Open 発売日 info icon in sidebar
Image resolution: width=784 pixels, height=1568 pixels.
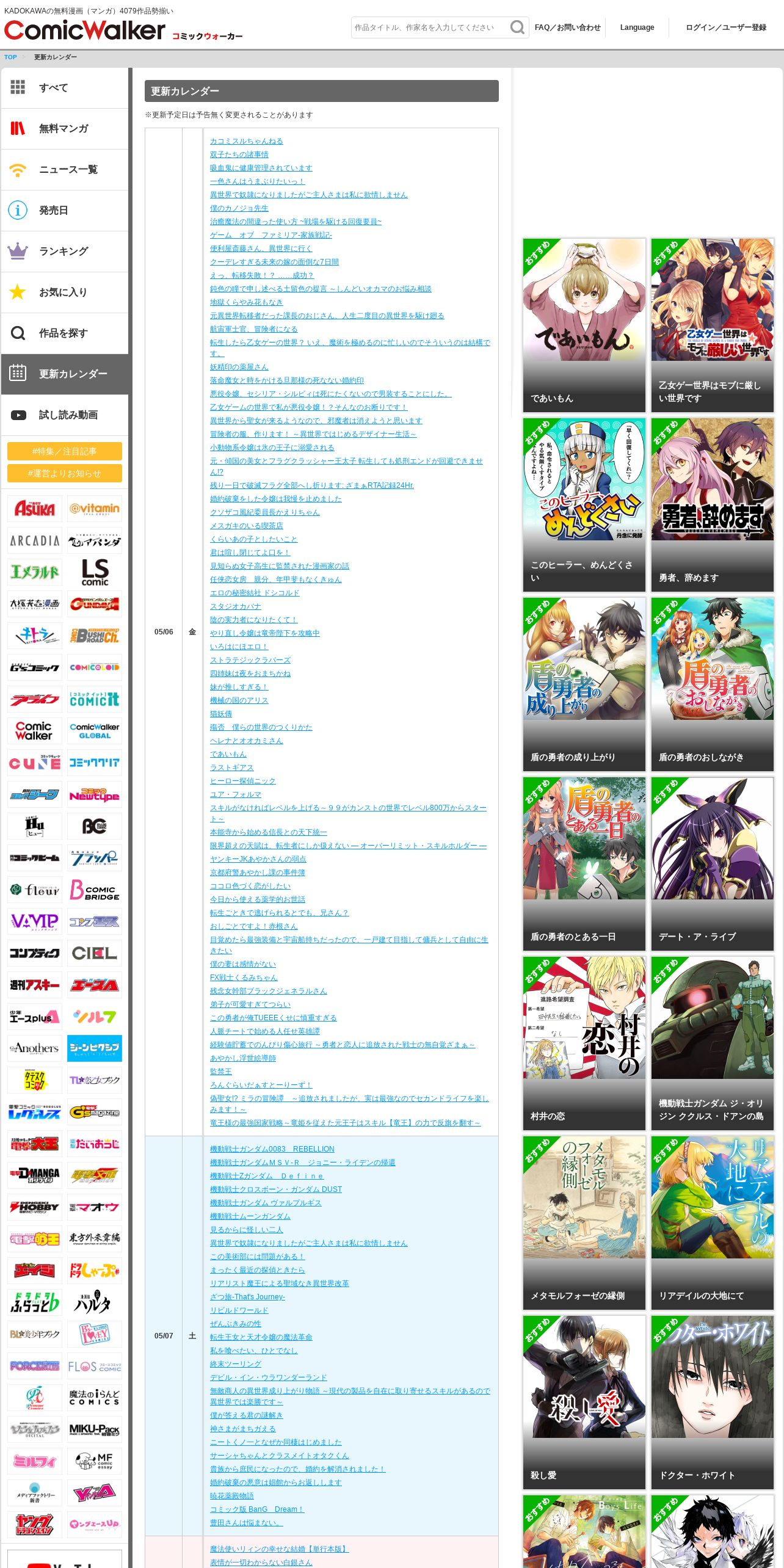click(x=18, y=210)
